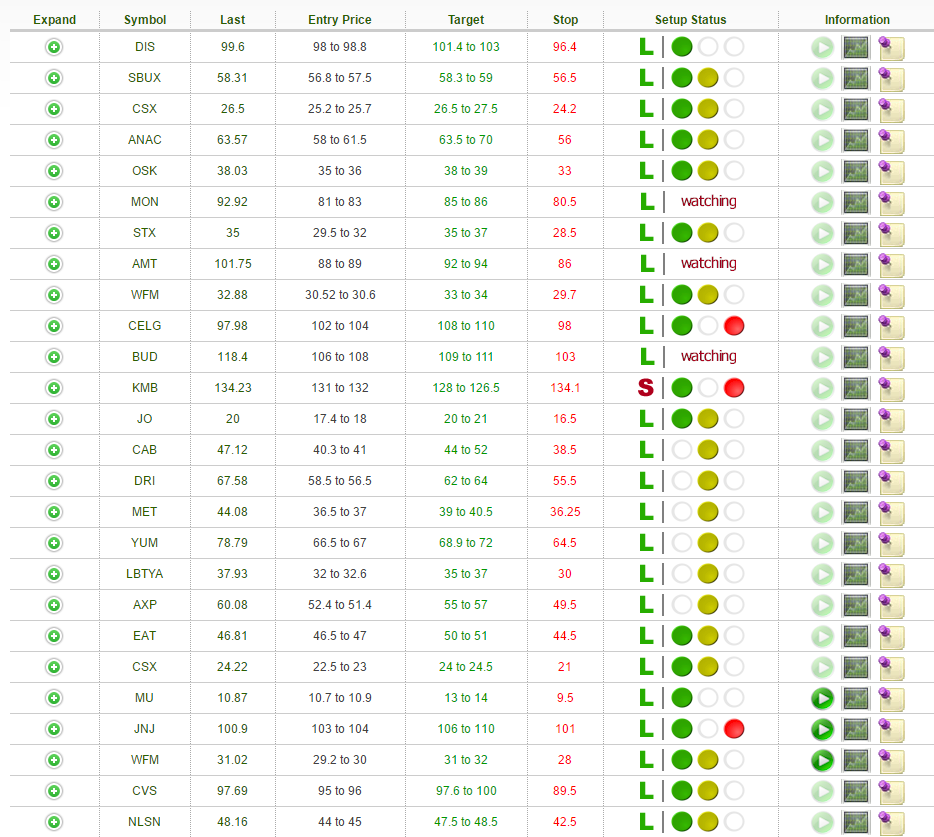Open the pinned note for SBUX

click(890, 78)
